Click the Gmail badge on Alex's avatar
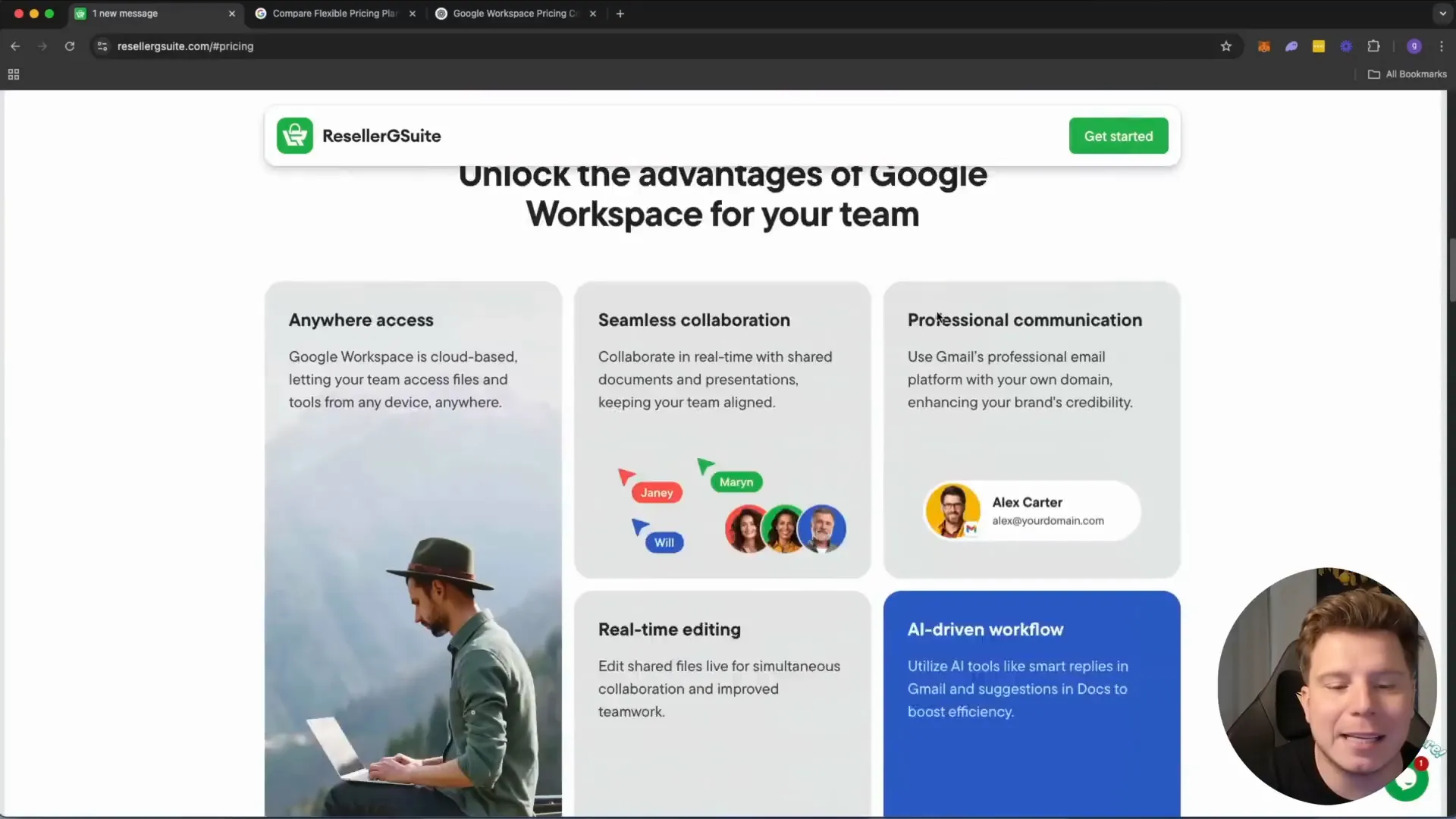 971,529
